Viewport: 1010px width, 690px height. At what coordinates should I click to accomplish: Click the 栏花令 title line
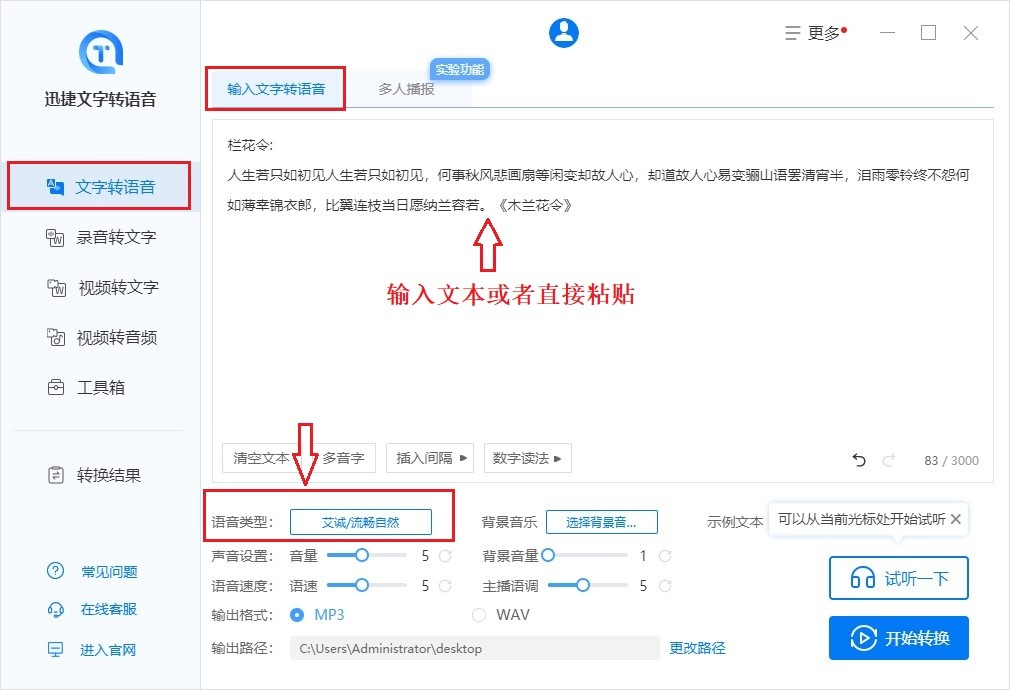(x=250, y=145)
